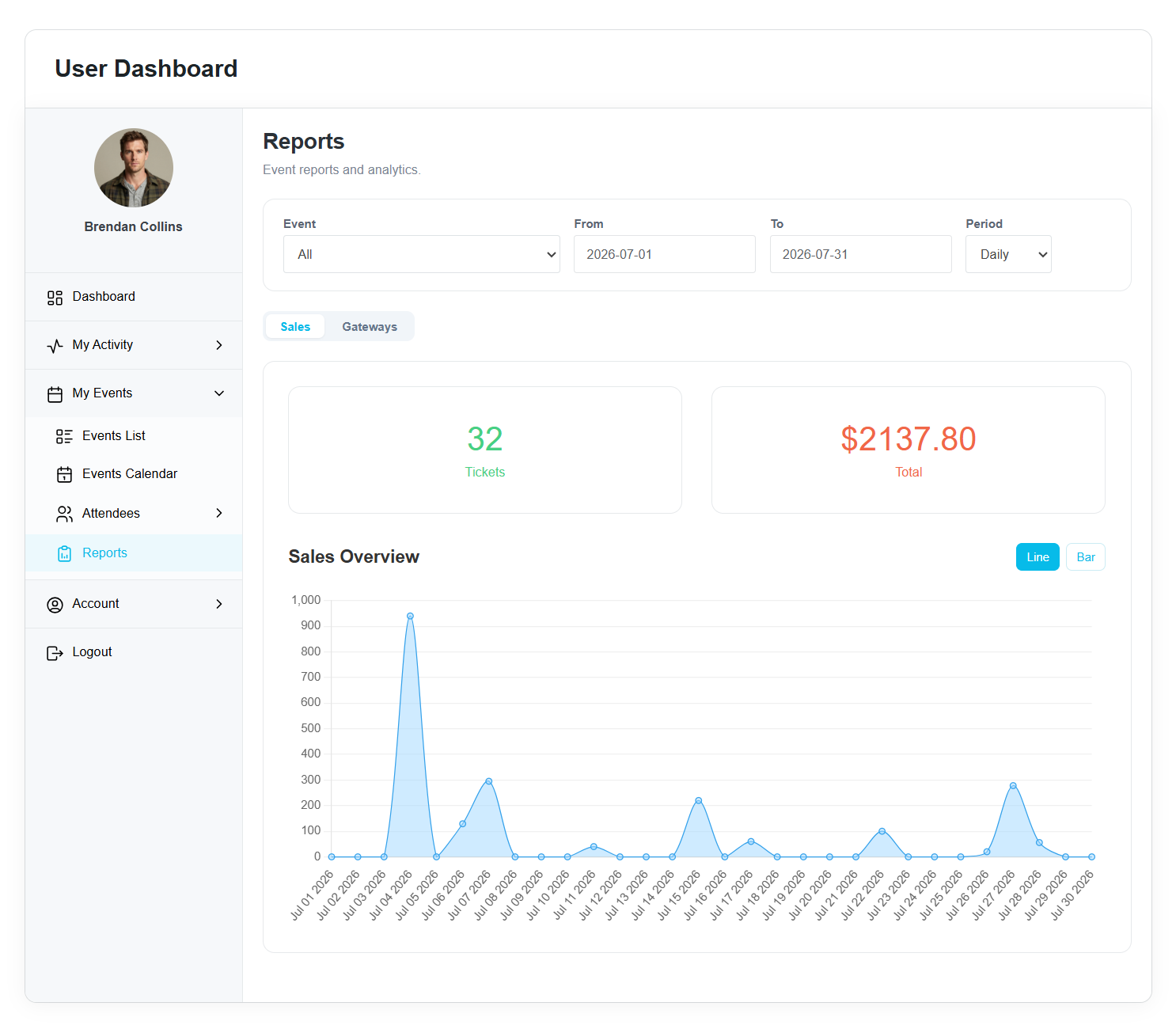Switch chart to Bar view
Image resolution: width=1176 pixels, height=1029 pixels.
pyautogui.click(x=1086, y=557)
